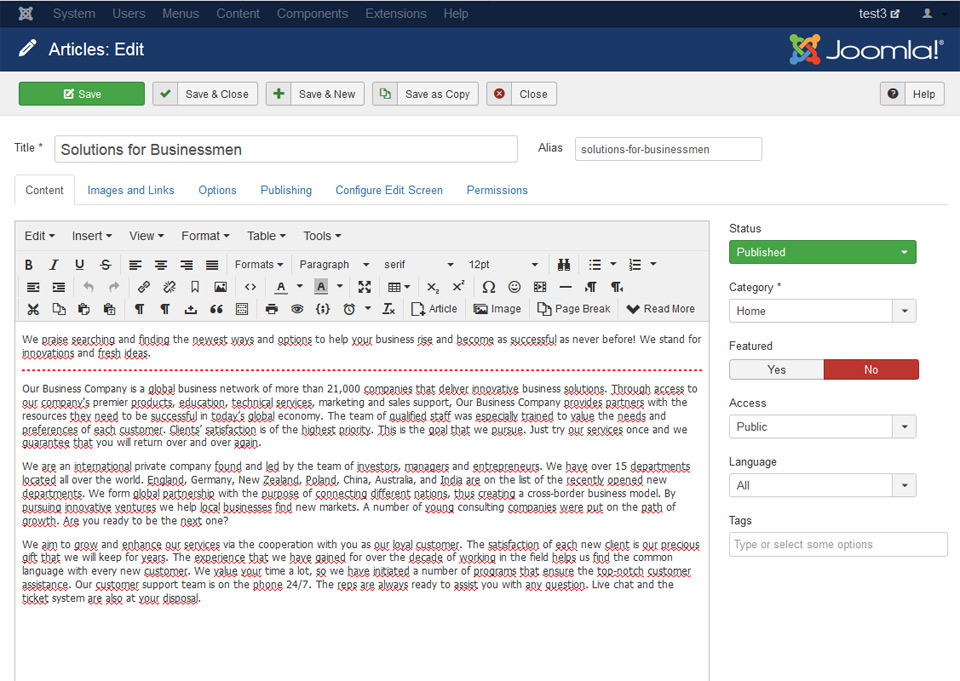Expand the Formats dropdown

259,265
